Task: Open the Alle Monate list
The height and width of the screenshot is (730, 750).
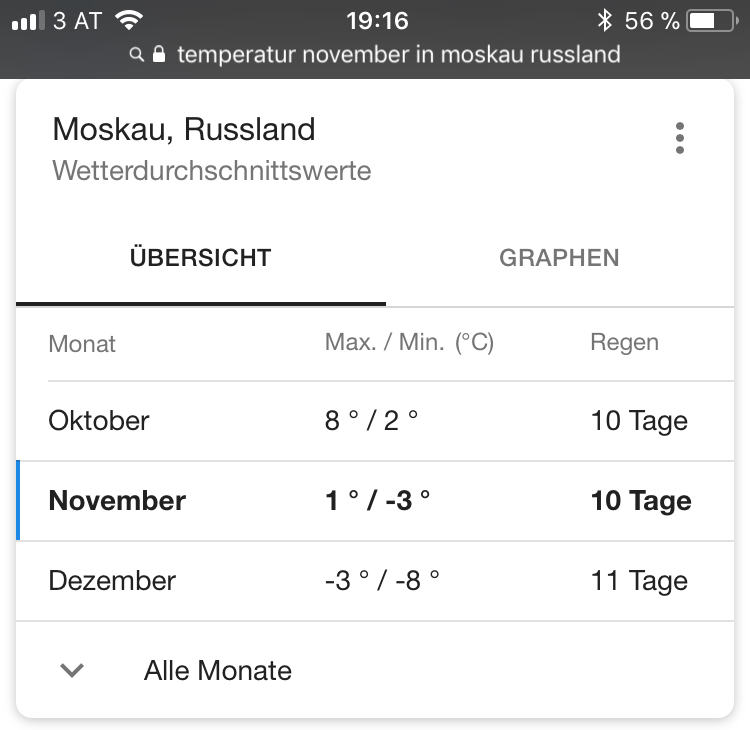Action: (218, 670)
